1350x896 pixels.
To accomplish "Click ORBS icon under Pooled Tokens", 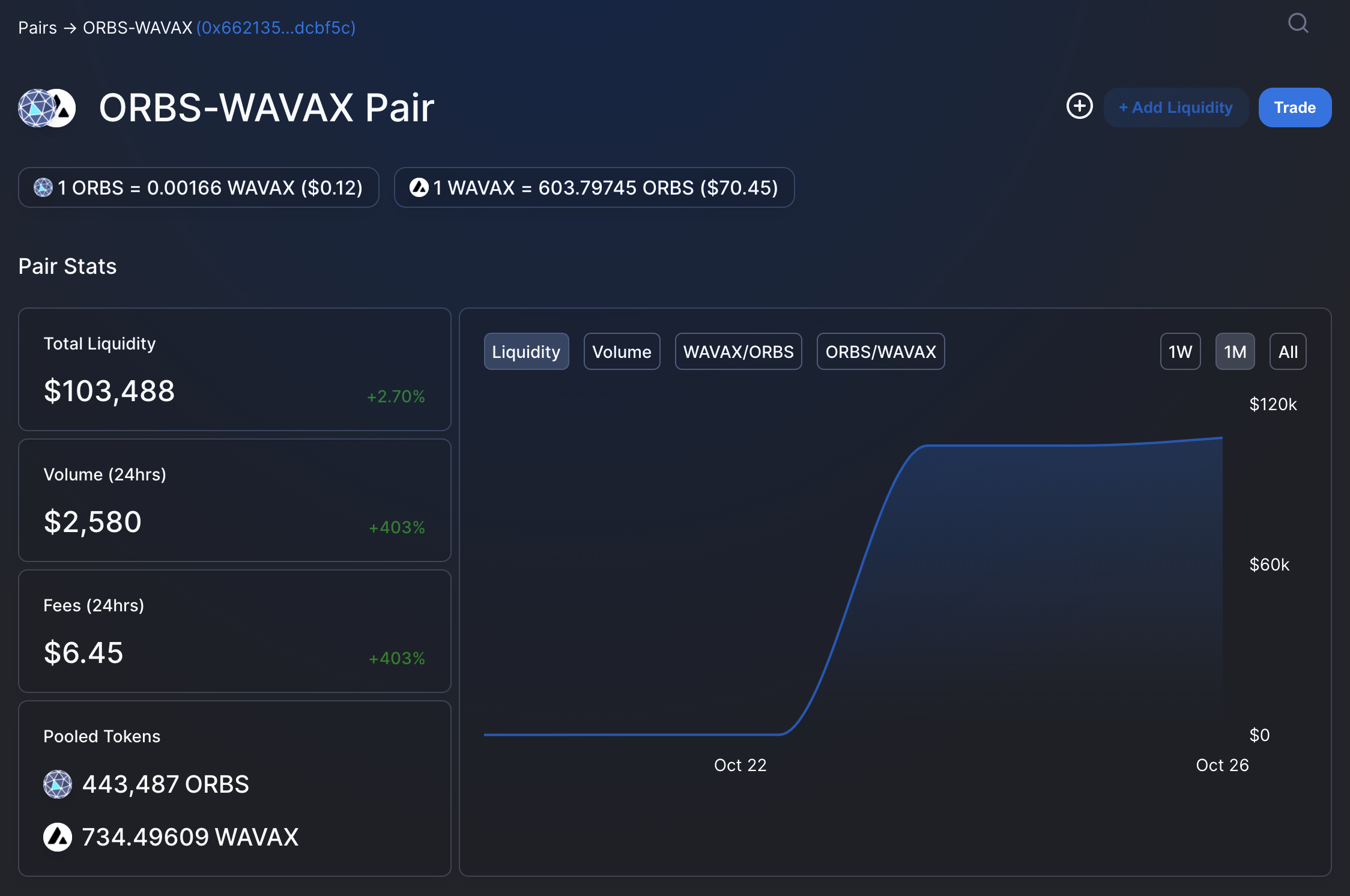I will [58, 784].
